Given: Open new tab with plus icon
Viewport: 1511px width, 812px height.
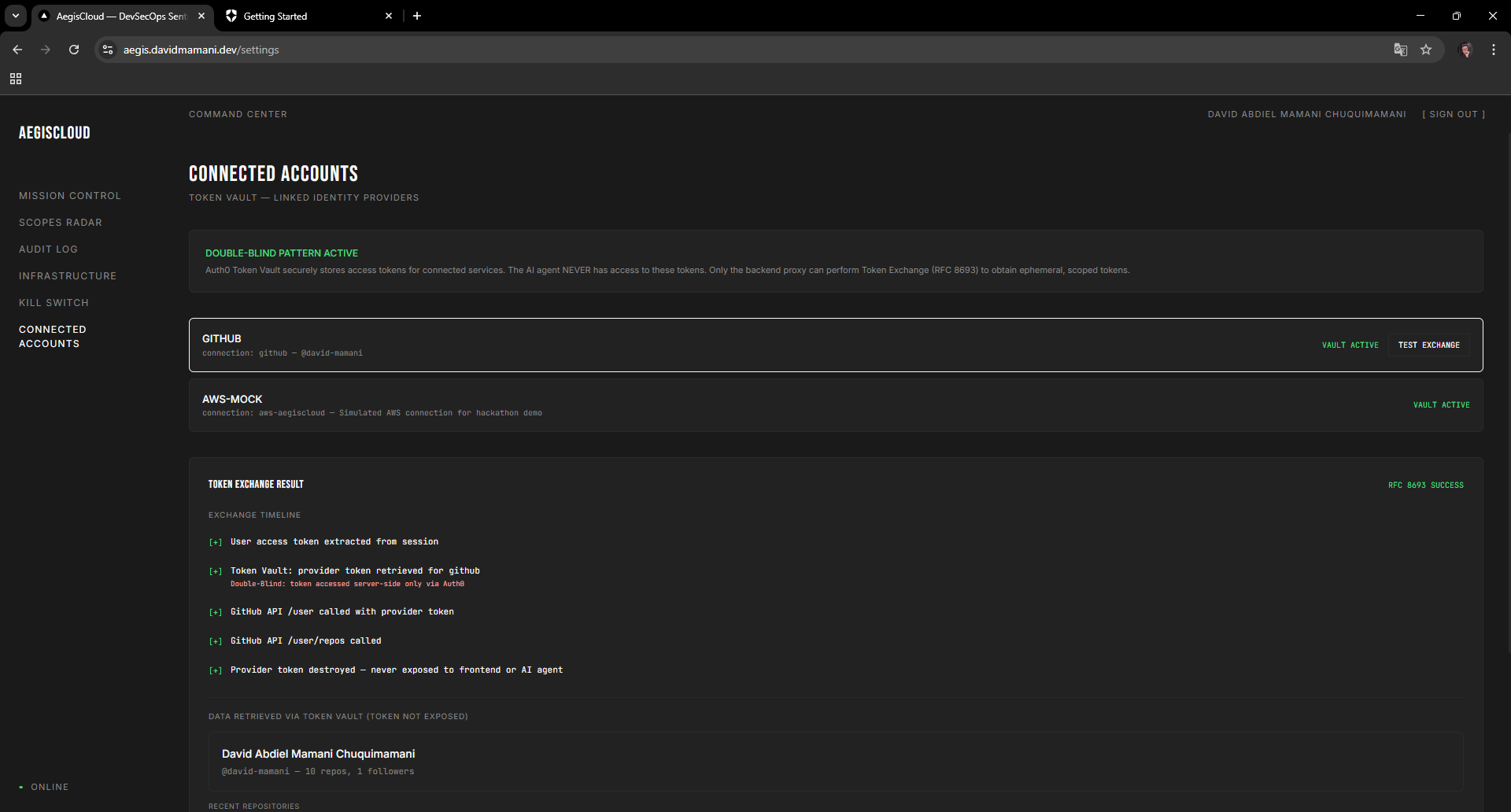Looking at the screenshot, I should 417,16.
